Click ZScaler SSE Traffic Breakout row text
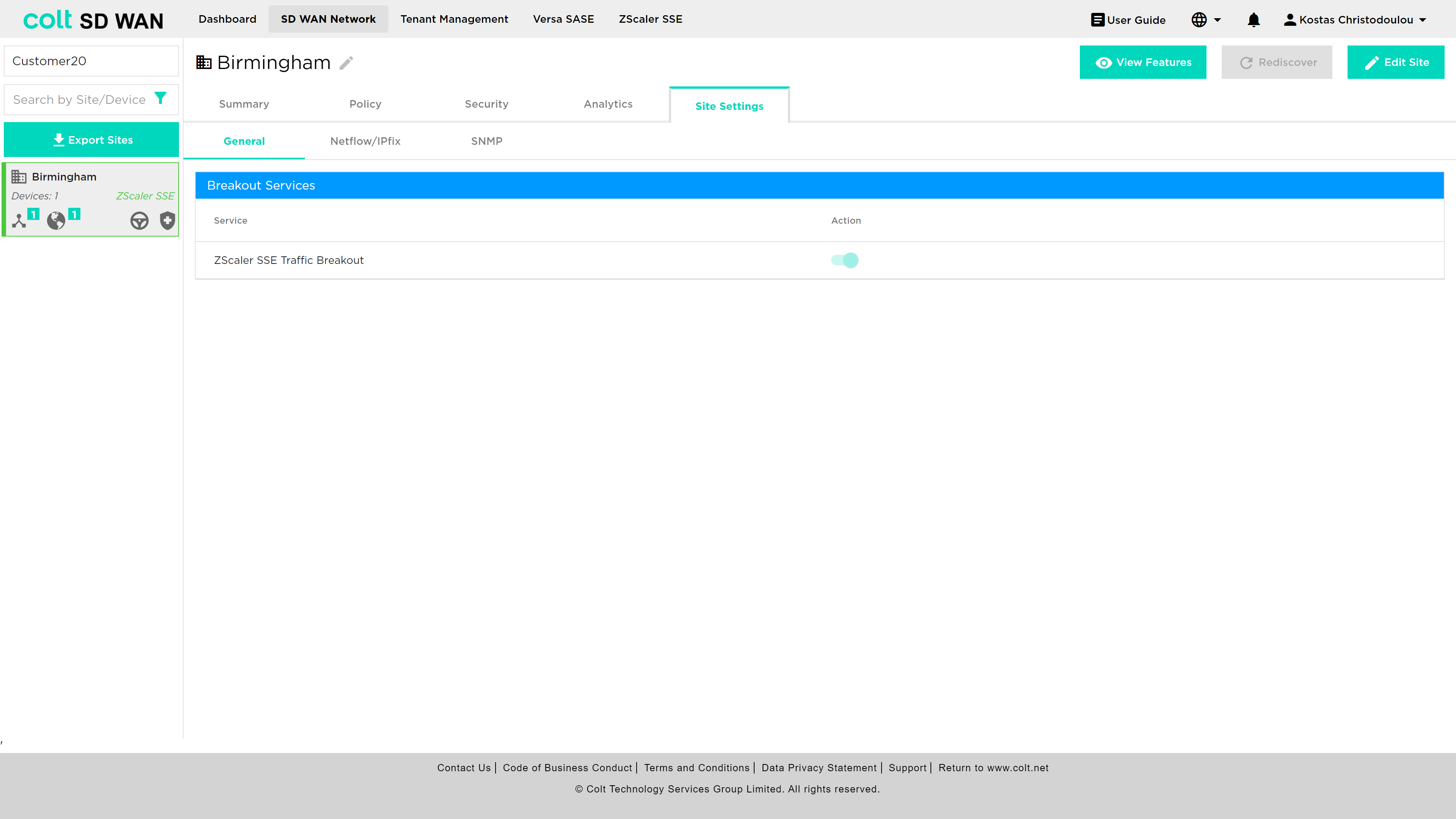The width and height of the screenshot is (1456, 819). click(x=289, y=260)
